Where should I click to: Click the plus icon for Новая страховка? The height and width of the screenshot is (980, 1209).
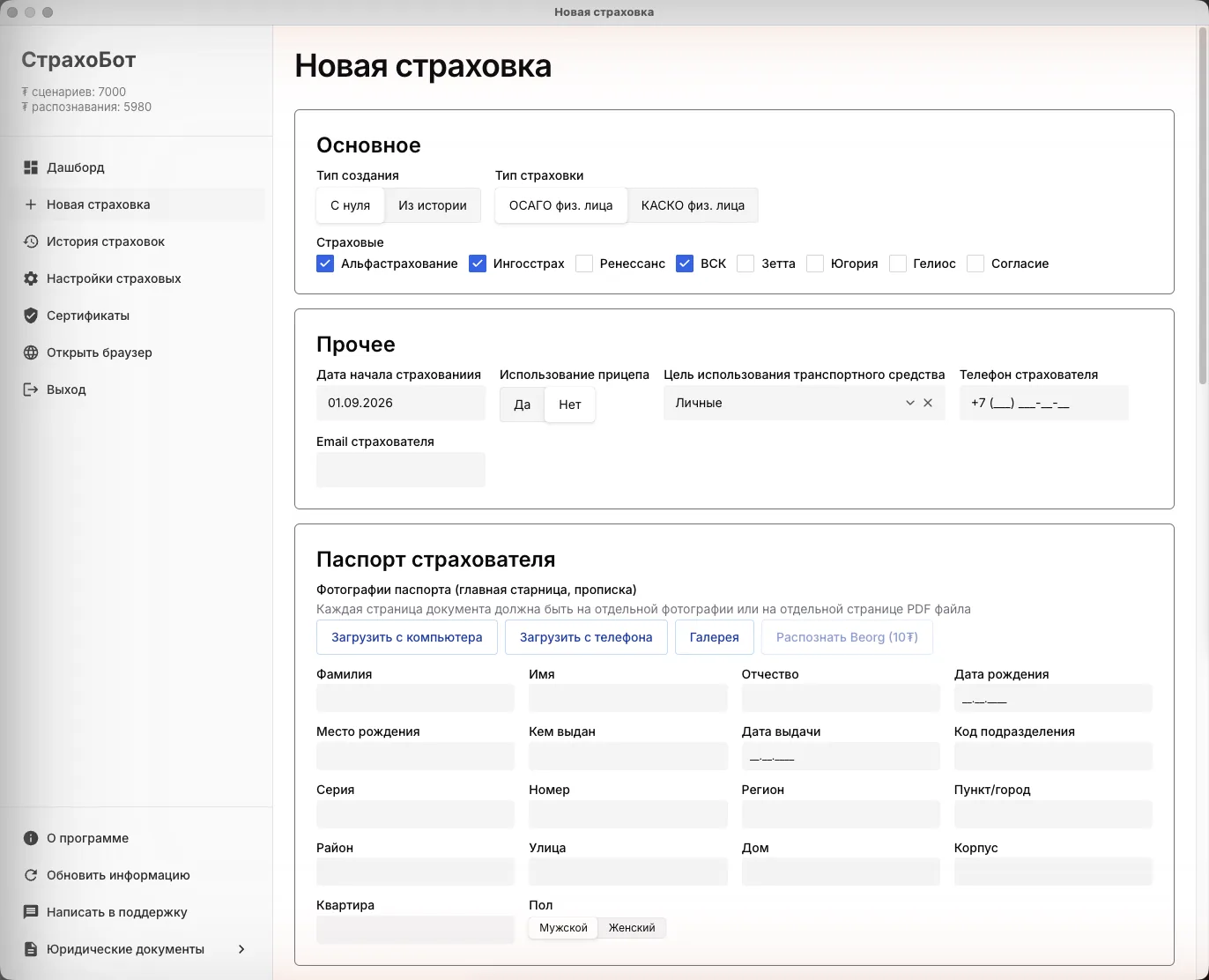coord(31,204)
